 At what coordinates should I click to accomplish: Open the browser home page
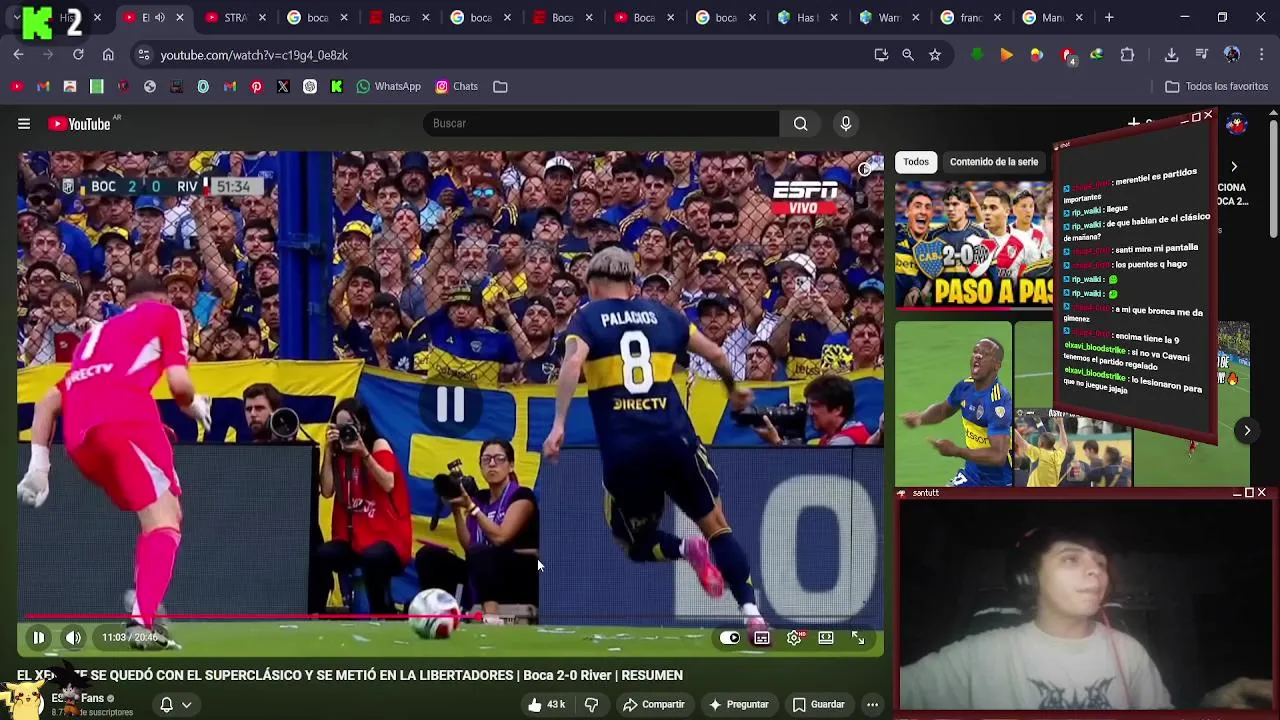coord(108,55)
